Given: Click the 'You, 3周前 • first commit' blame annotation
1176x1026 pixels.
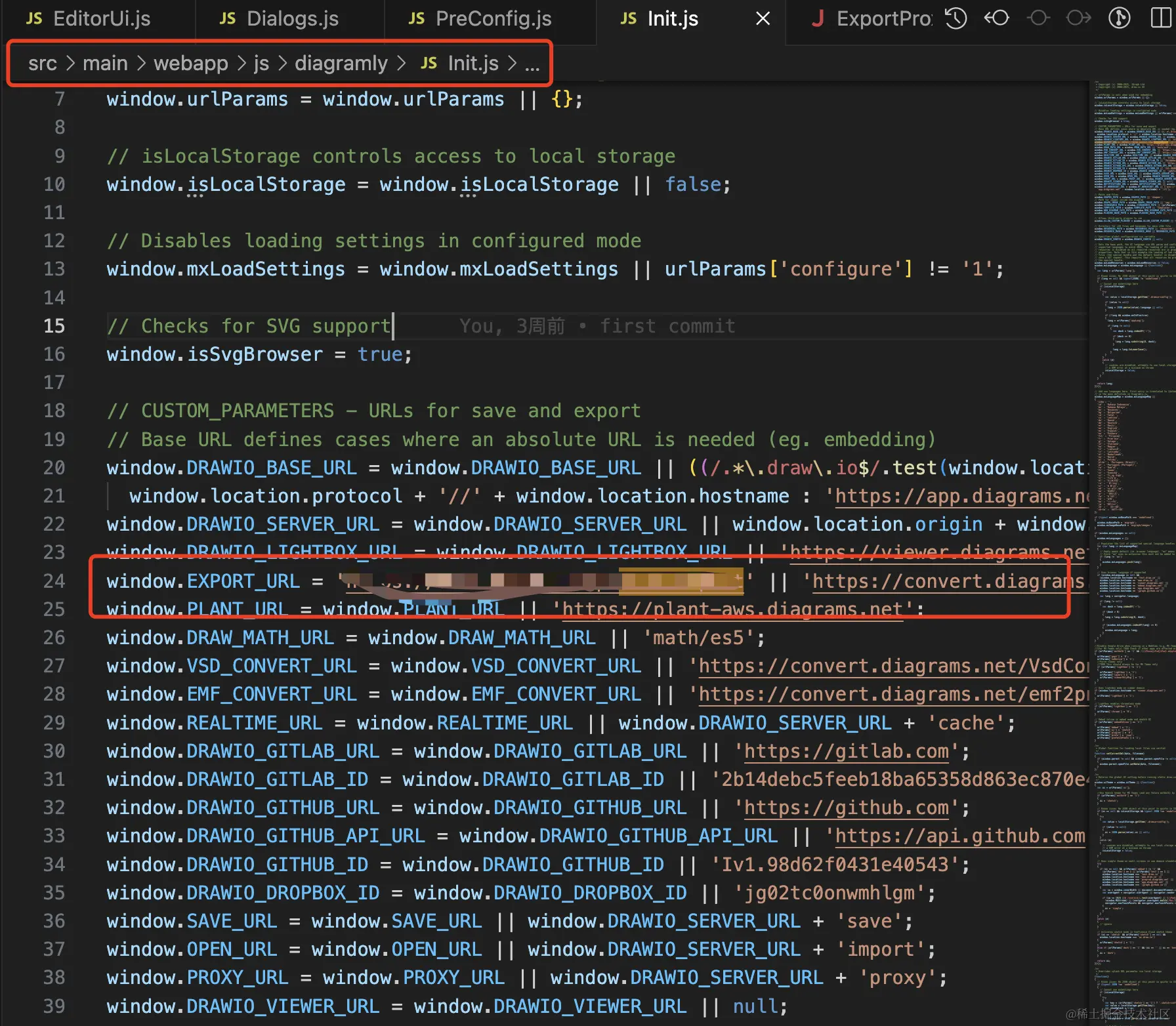Looking at the screenshot, I should pos(597,326).
